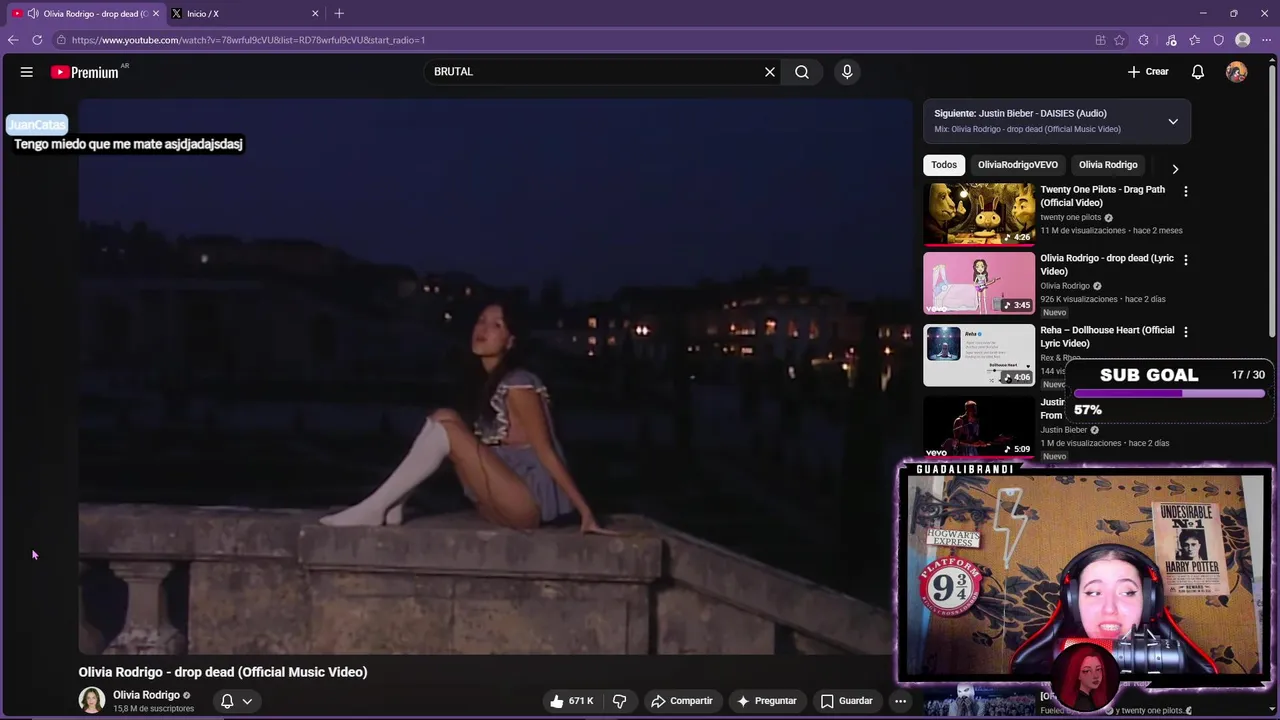Save the video with Guardar
This screenshot has height=720, width=1280.
coord(847,701)
